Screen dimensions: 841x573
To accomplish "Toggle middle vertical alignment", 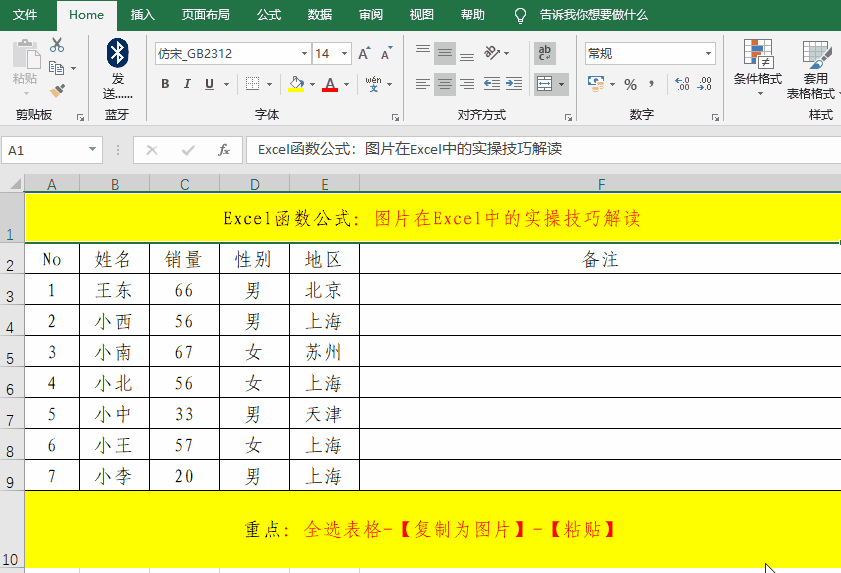I will pos(445,53).
